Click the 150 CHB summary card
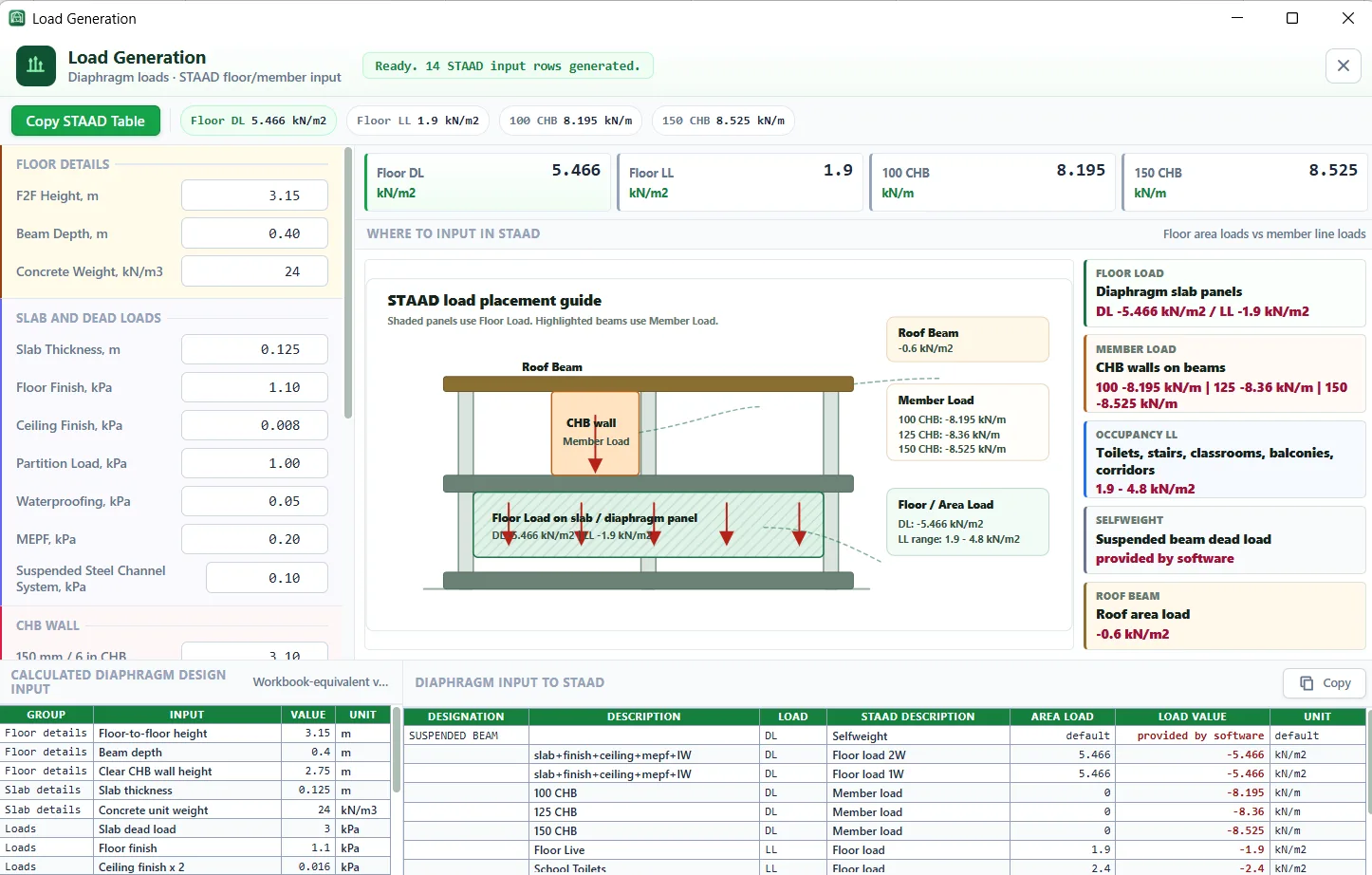This screenshot has width=1372, height=875. click(x=1245, y=182)
